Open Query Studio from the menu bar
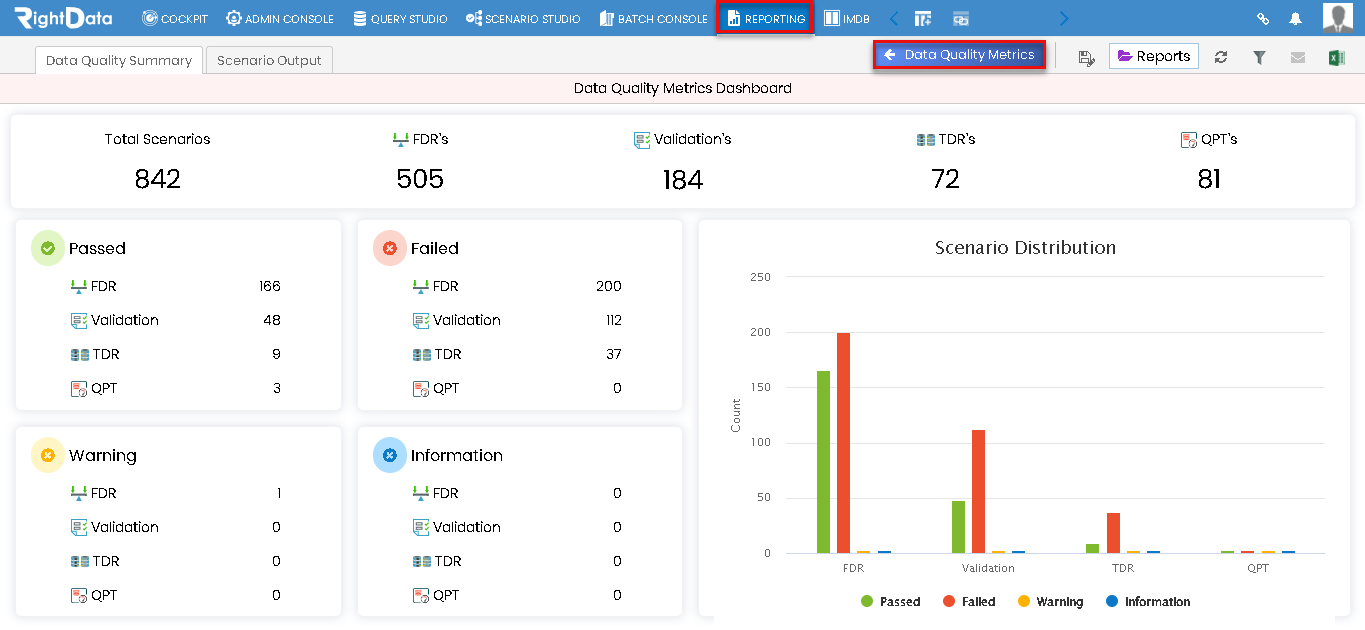Image resolution: width=1365 pixels, height=630 pixels. pyautogui.click(x=399, y=17)
